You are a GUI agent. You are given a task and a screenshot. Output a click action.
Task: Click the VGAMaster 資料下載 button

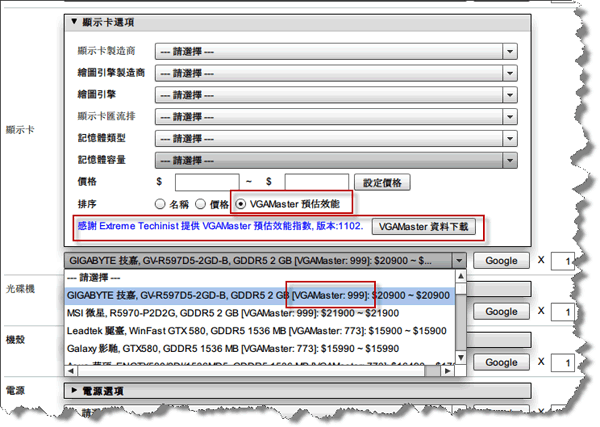pos(424,227)
